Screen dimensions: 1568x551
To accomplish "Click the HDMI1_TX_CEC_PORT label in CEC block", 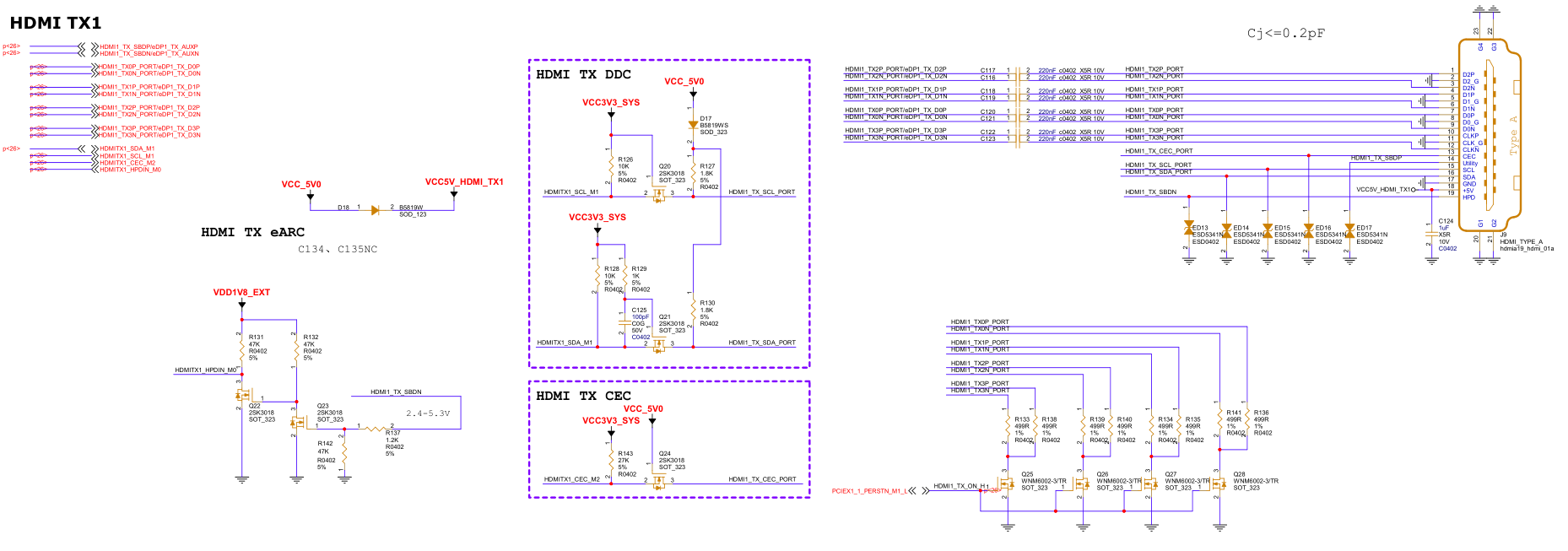I will point(762,479).
